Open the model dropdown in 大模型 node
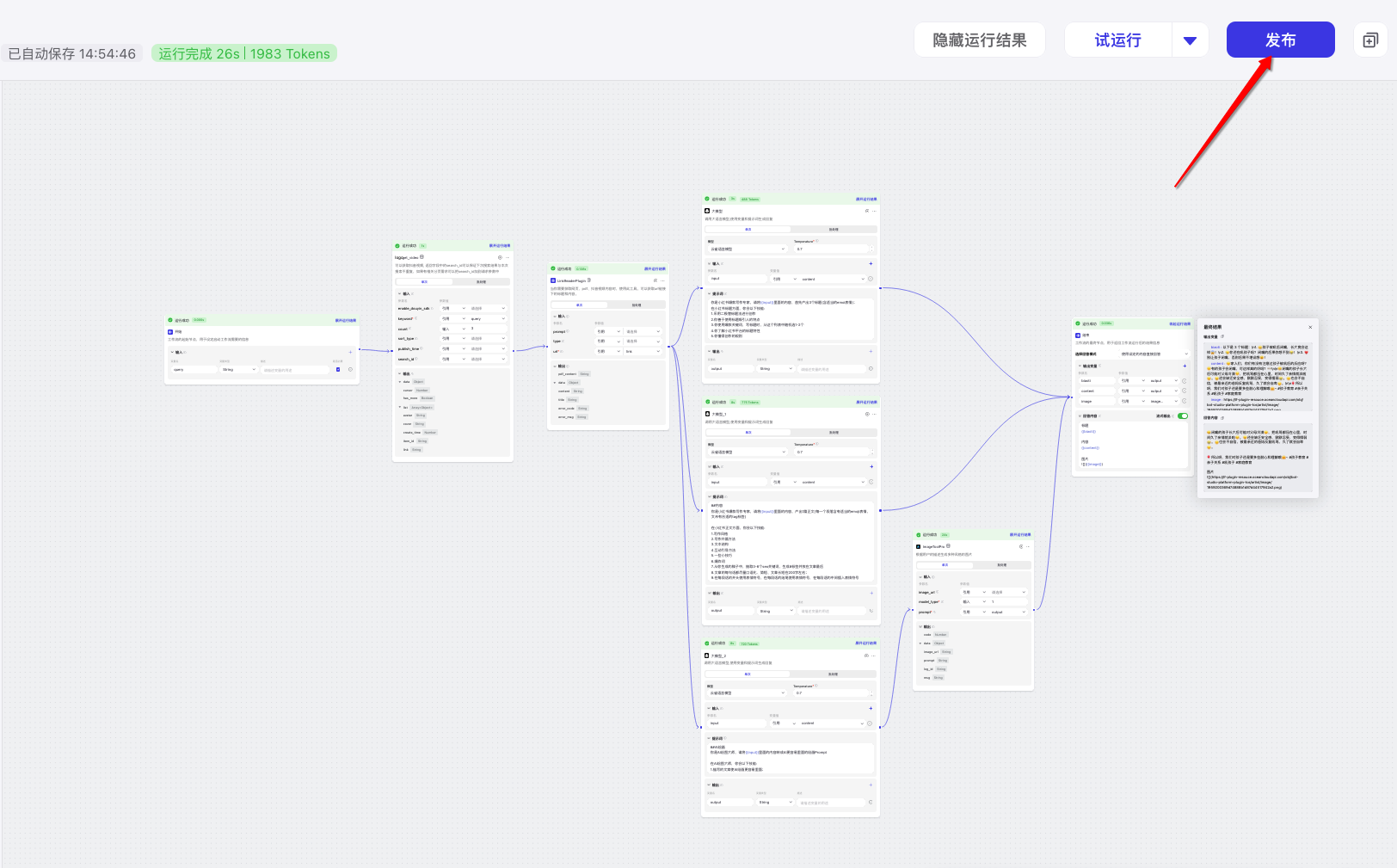Image resolution: width=1397 pixels, height=868 pixels. point(748,249)
